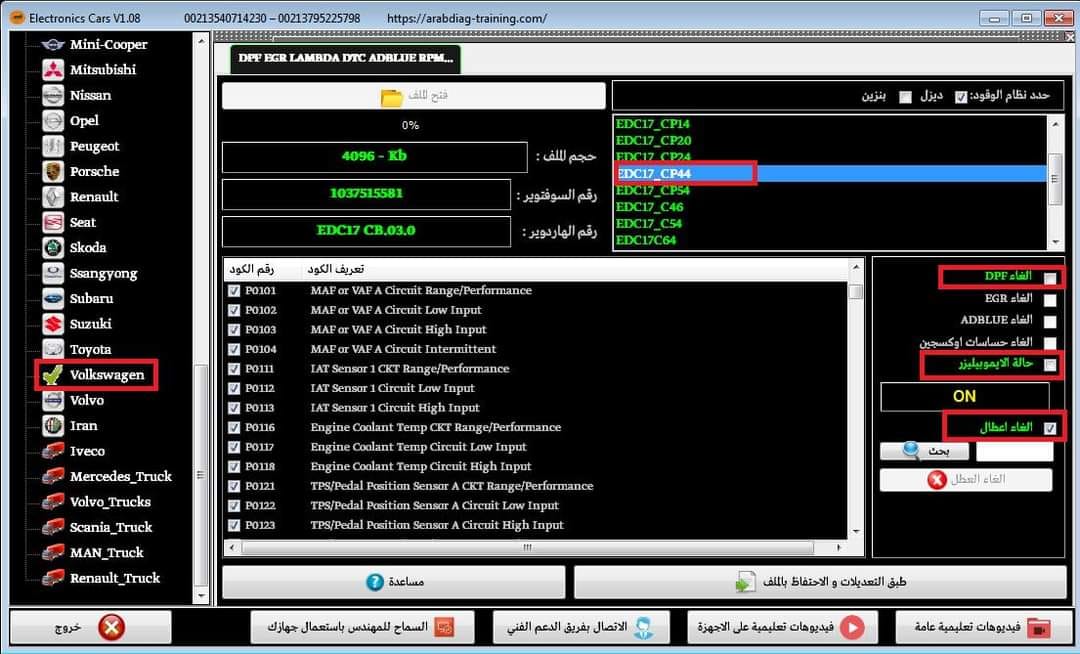This screenshot has height=654, width=1080.
Task: Click the brand tree scroll up arrow
Action: click(201, 41)
